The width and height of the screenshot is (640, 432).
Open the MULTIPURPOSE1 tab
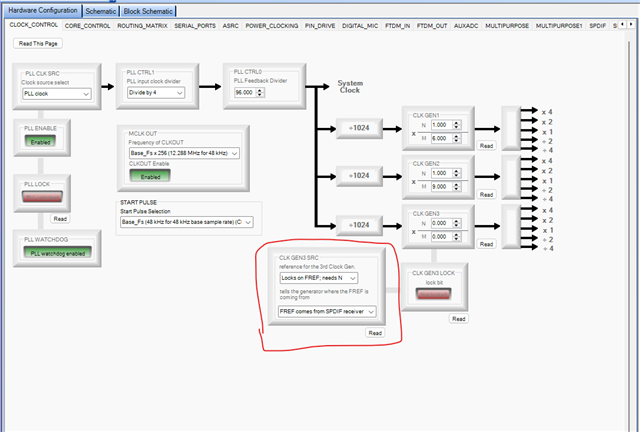coord(559,26)
